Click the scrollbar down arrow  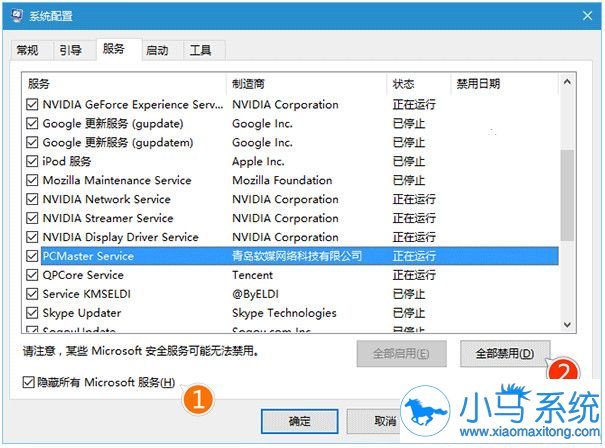(567, 325)
